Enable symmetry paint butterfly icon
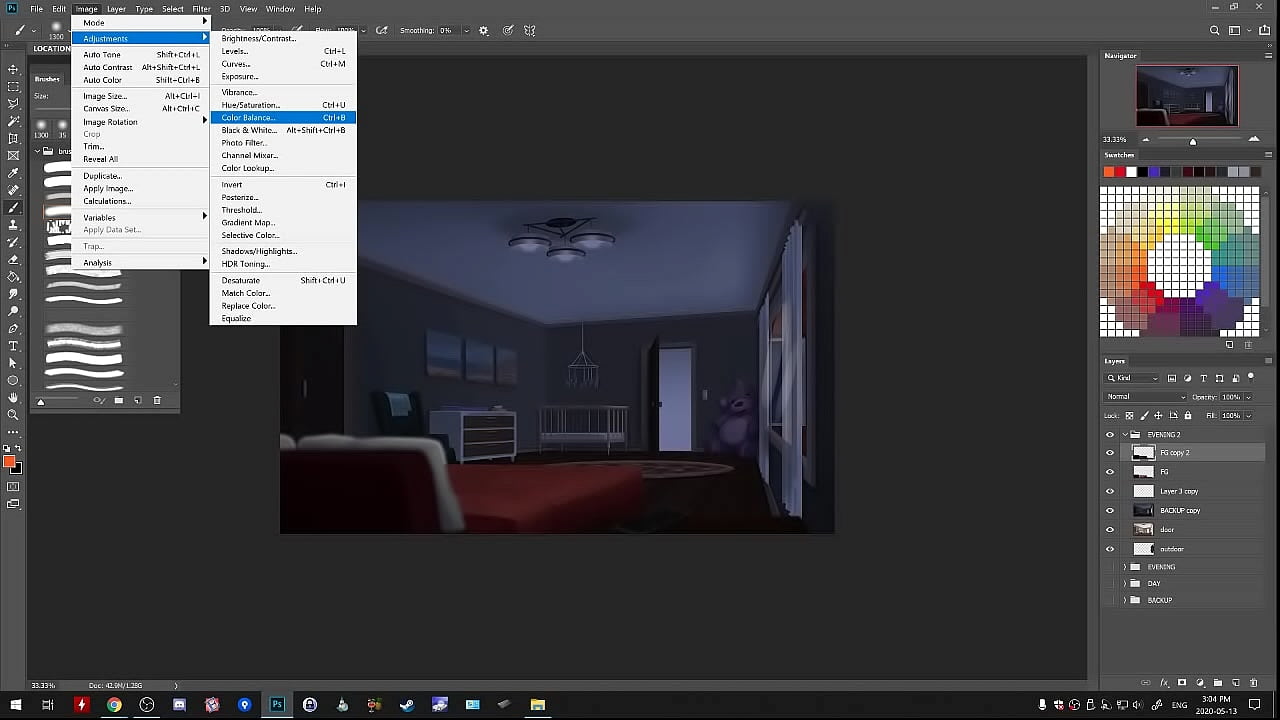This screenshot has height=720, width=1280. [530, 31]
